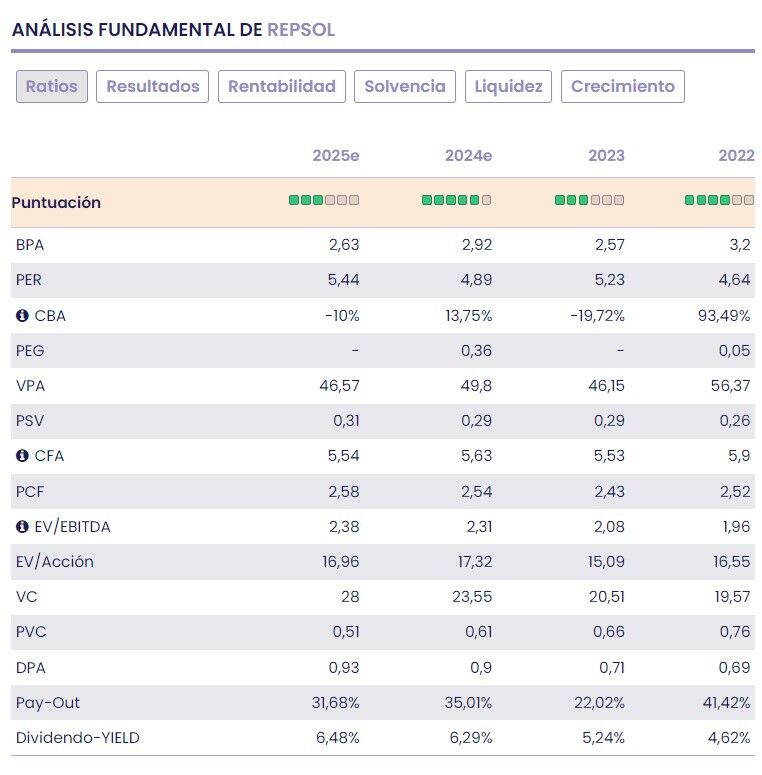Click the 2024e score rating squares
This screenshot has width=762, height=775.
click(x=456, y=200)
